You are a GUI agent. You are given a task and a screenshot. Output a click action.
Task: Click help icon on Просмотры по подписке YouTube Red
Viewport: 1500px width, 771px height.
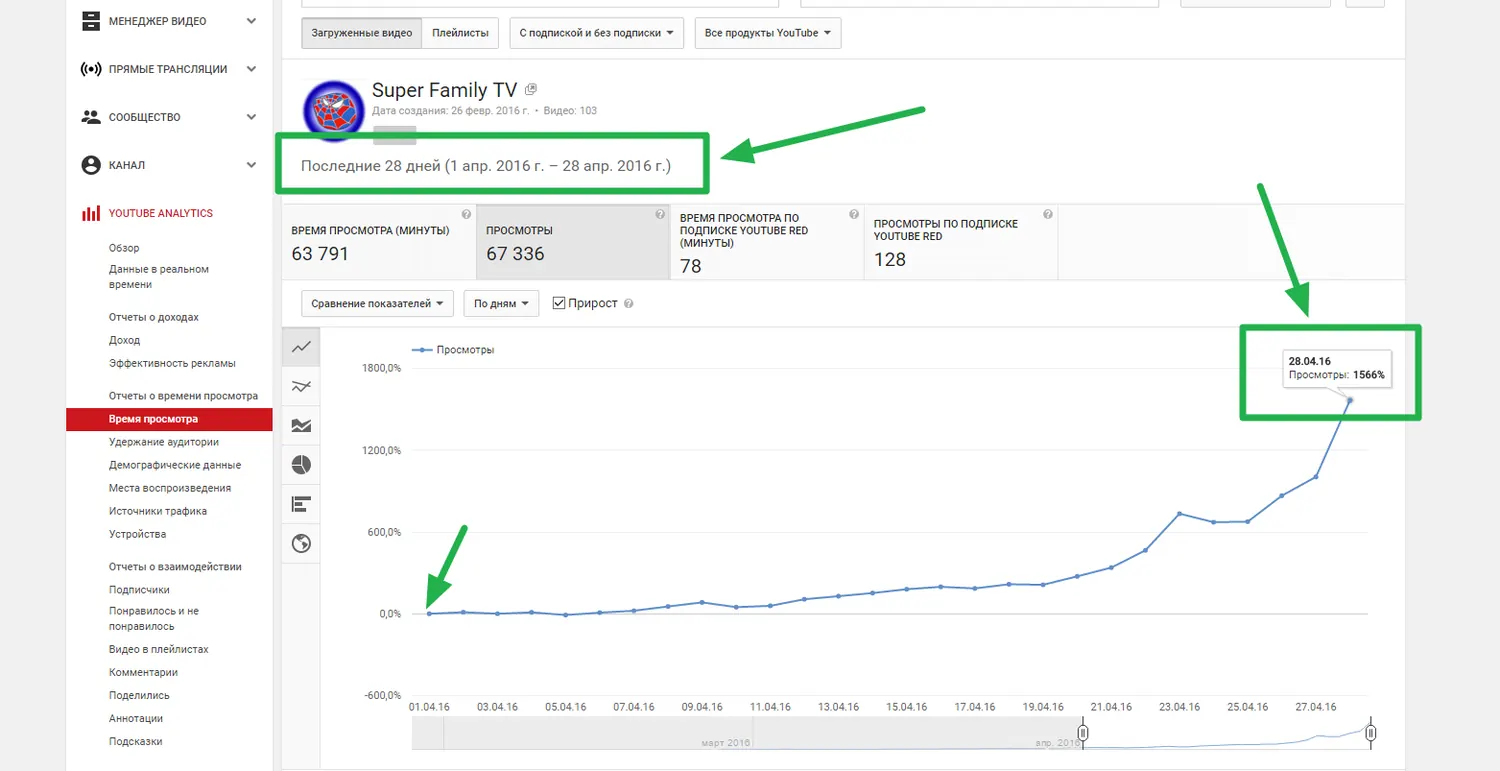click(1048, 214)
